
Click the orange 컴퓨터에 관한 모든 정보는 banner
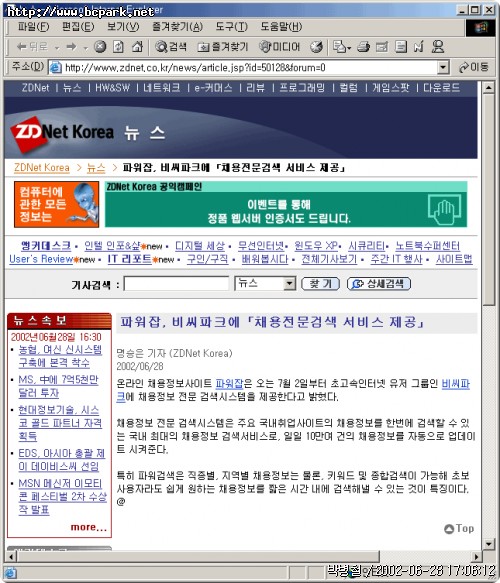57,204
